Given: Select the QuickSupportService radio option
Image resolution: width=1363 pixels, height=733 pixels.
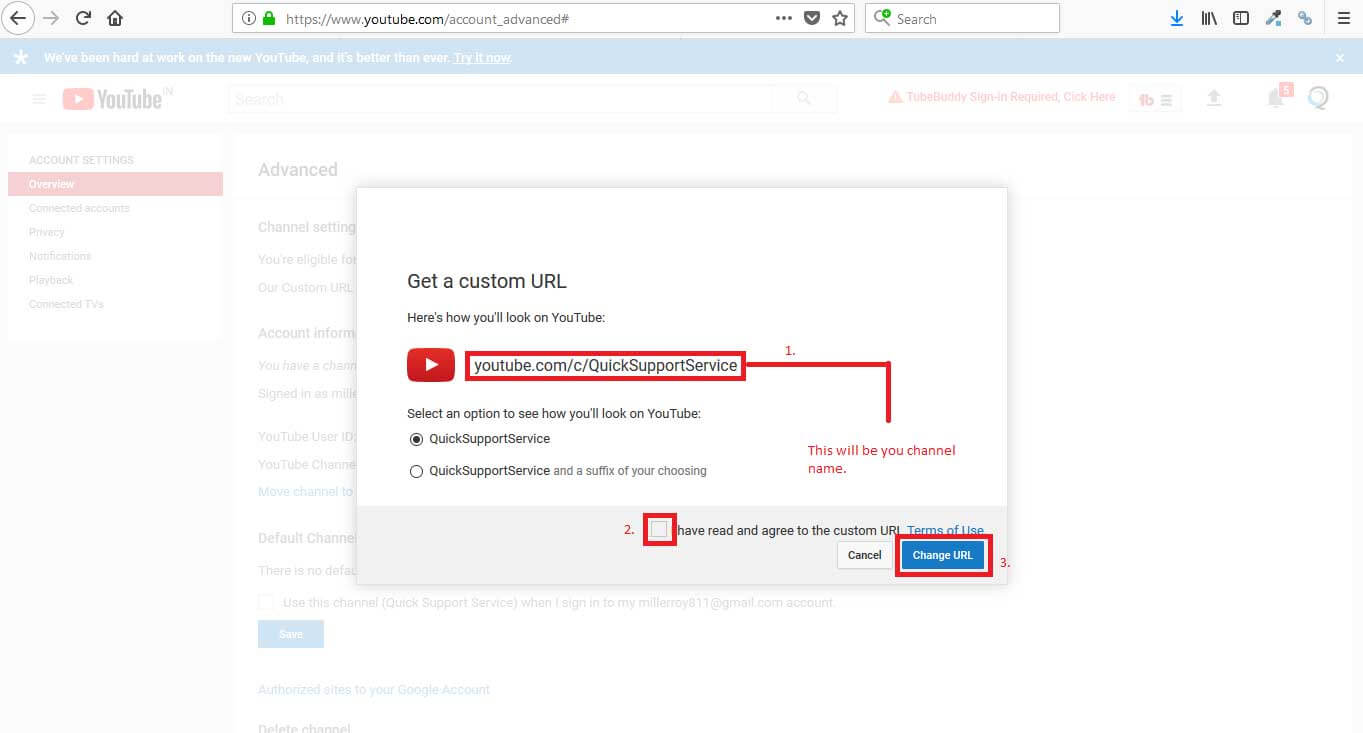Looking at the screenshot, I should [x=416, y=438].
